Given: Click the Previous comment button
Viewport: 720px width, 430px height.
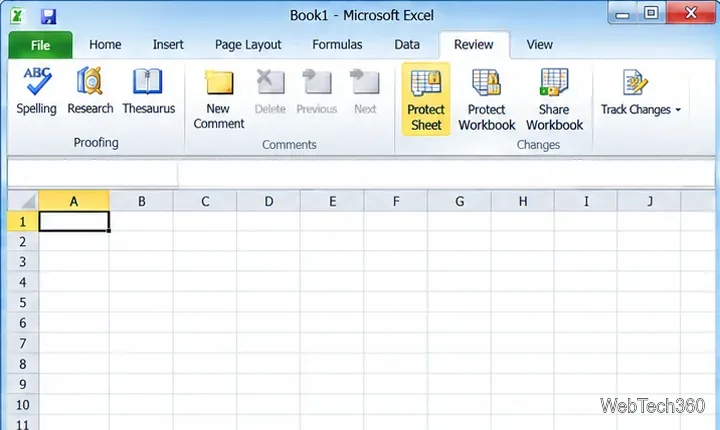Looking at the screenshot, I should pyautogui.click(x=316, y=91).
